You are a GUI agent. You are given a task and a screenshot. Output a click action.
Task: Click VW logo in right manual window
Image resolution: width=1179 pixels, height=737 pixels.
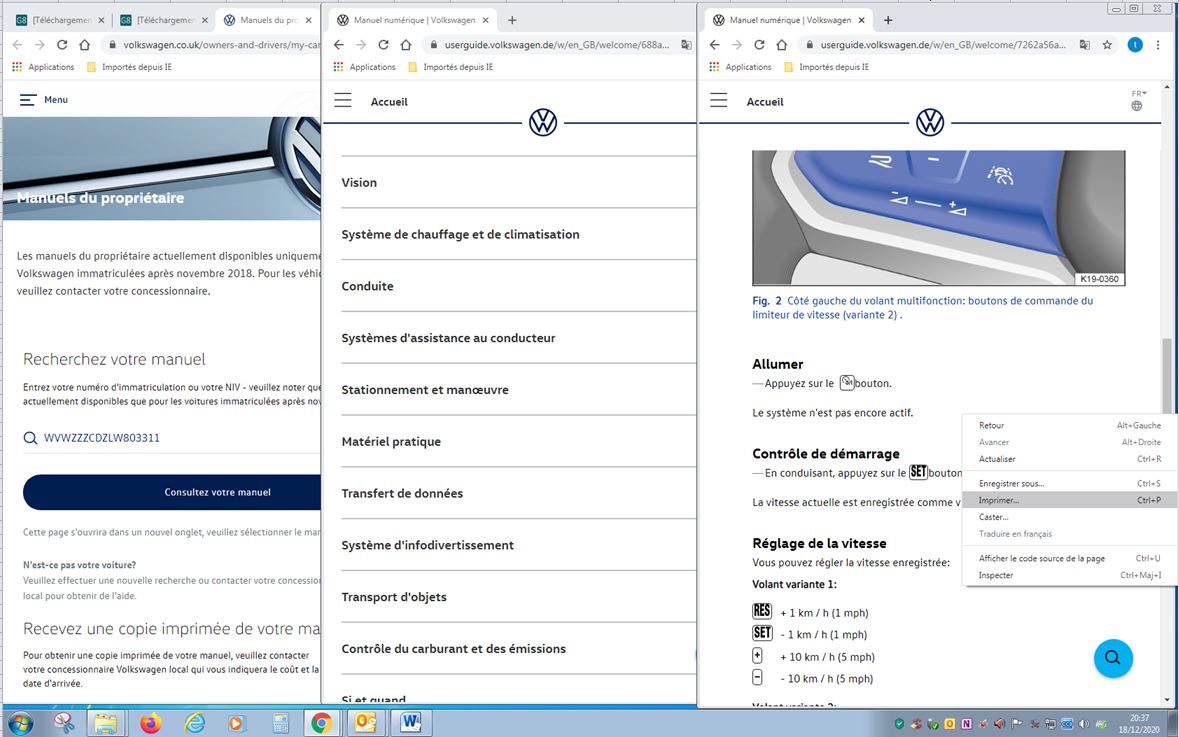coord(930,123)
